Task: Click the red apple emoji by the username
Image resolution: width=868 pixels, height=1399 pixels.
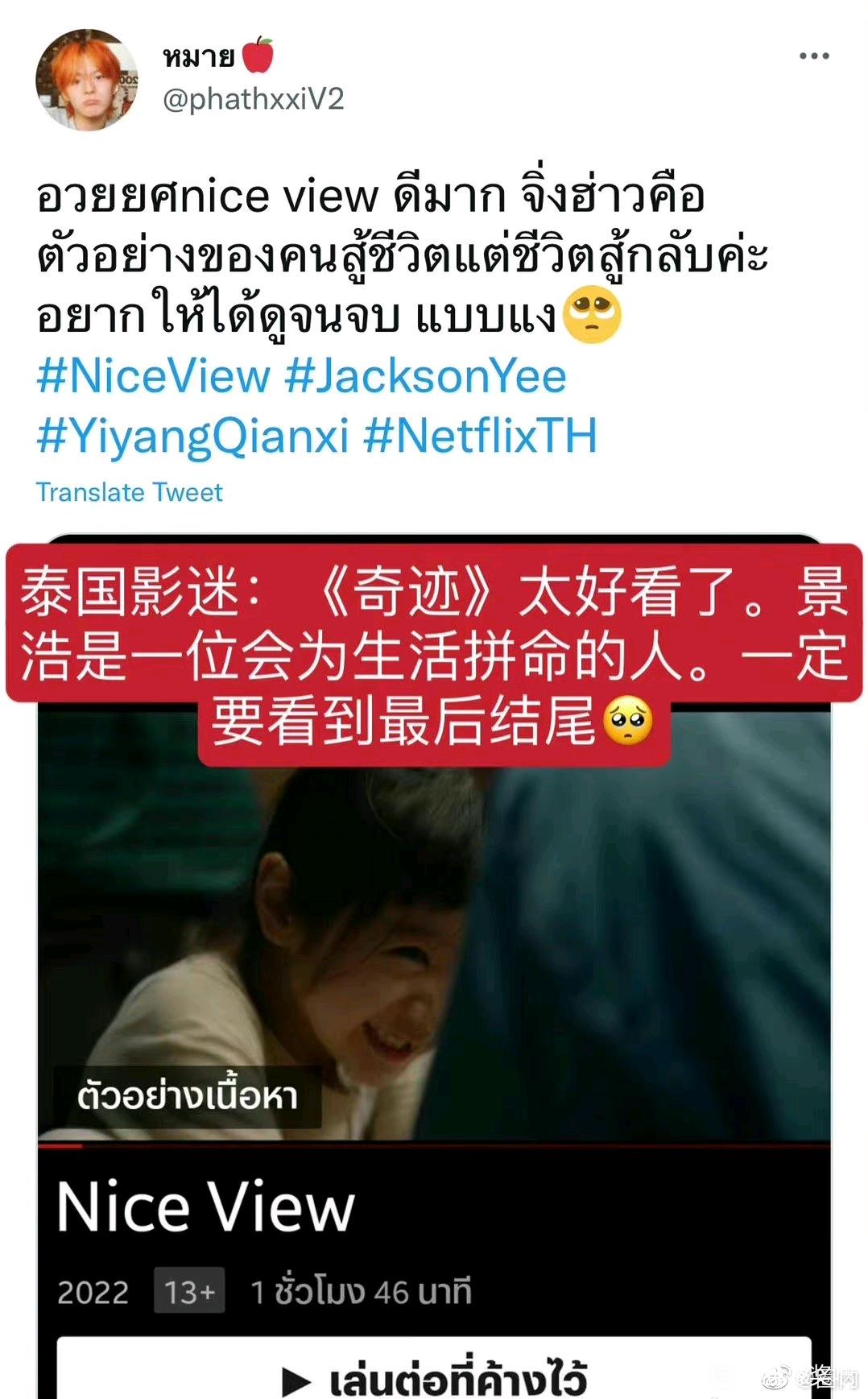Action: click(258, 55)
